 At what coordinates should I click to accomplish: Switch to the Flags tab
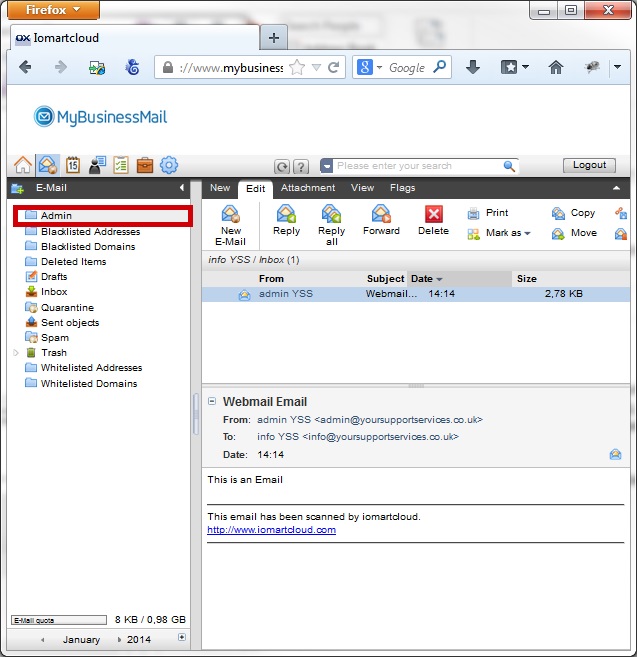point(402,188)
